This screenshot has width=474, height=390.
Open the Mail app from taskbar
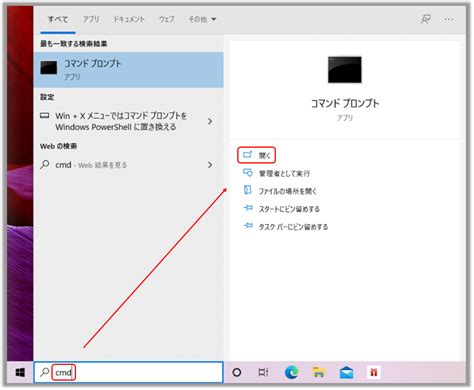coord(346,372)
